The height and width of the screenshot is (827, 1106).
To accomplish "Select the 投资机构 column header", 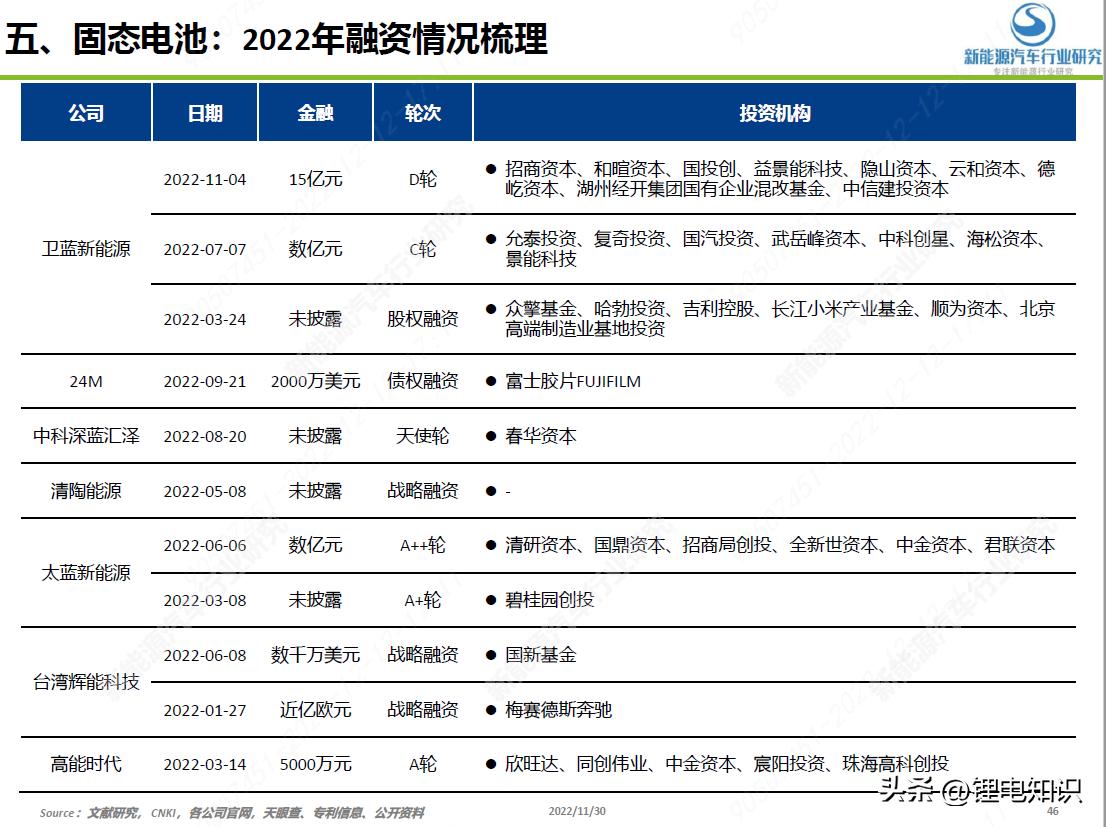I will click(x=774, y=113).
